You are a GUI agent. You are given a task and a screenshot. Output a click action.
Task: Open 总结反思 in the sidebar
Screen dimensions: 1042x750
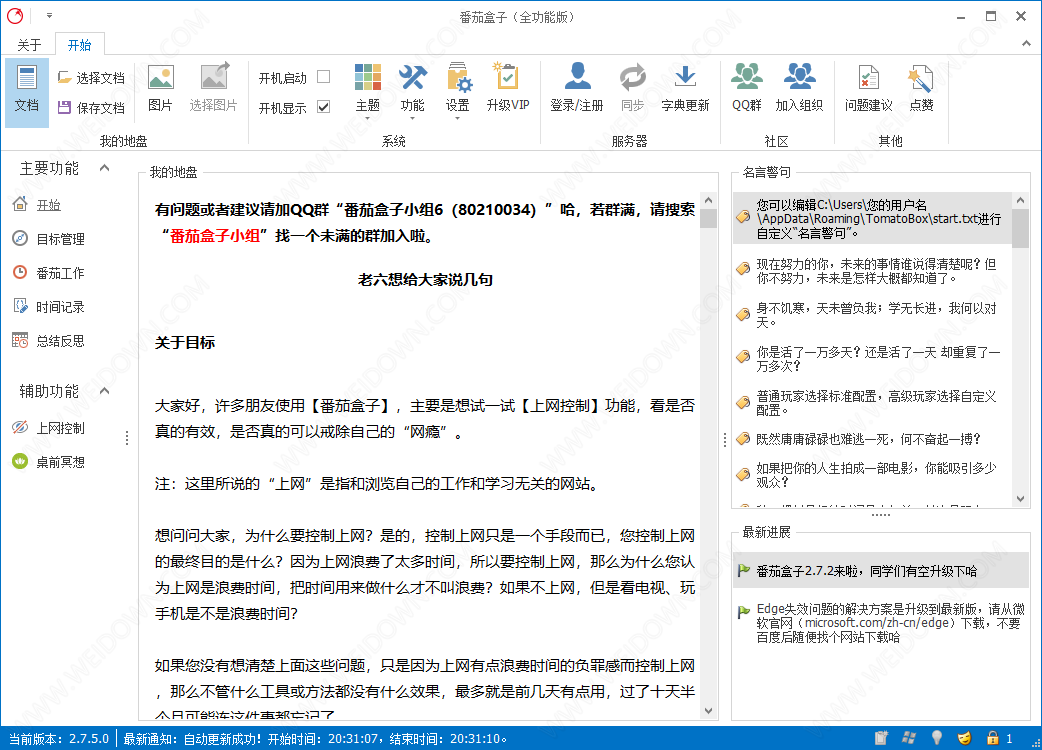coord(49,341)
